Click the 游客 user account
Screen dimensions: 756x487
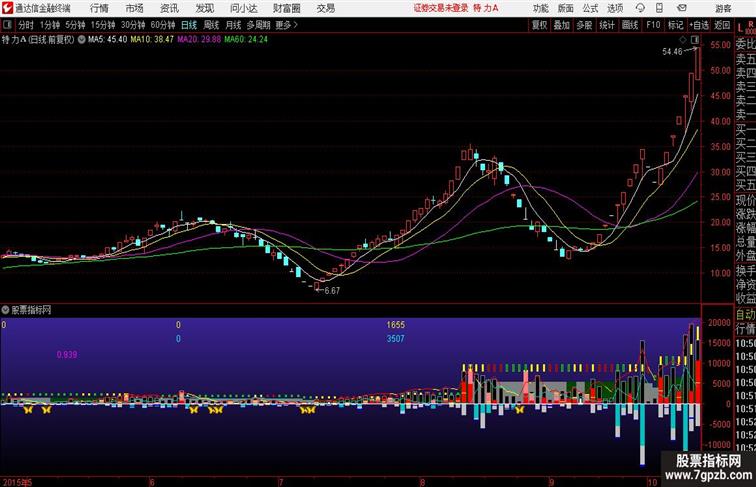point(723,8)
